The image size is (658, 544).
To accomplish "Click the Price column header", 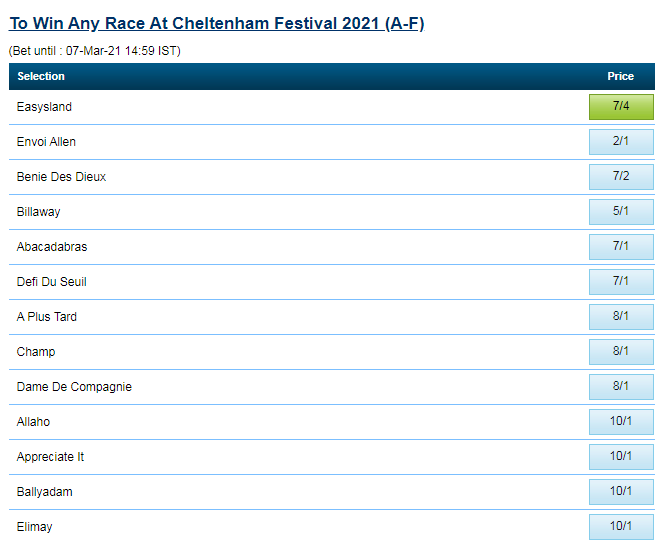I will [620, 76].
